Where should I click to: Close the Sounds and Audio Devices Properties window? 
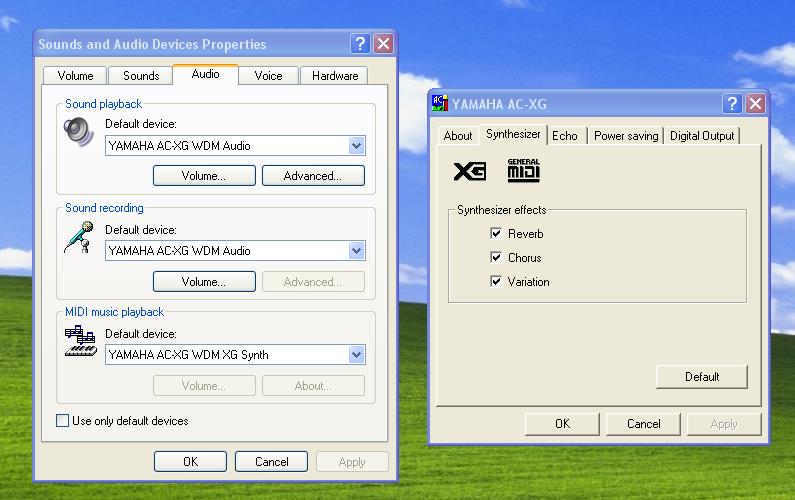pos(384,44)
